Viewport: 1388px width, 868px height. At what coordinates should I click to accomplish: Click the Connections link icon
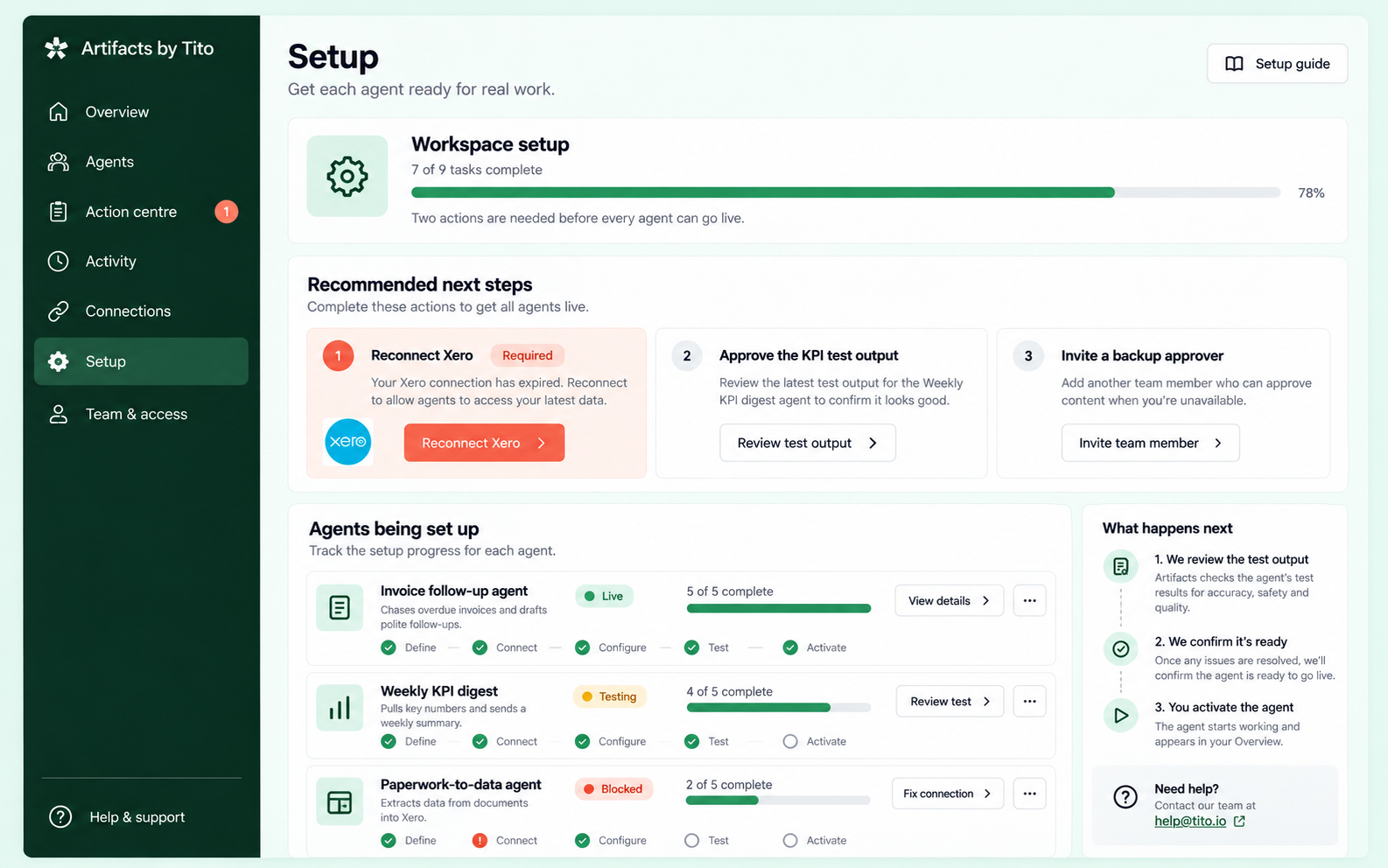[x=59, y=311]
